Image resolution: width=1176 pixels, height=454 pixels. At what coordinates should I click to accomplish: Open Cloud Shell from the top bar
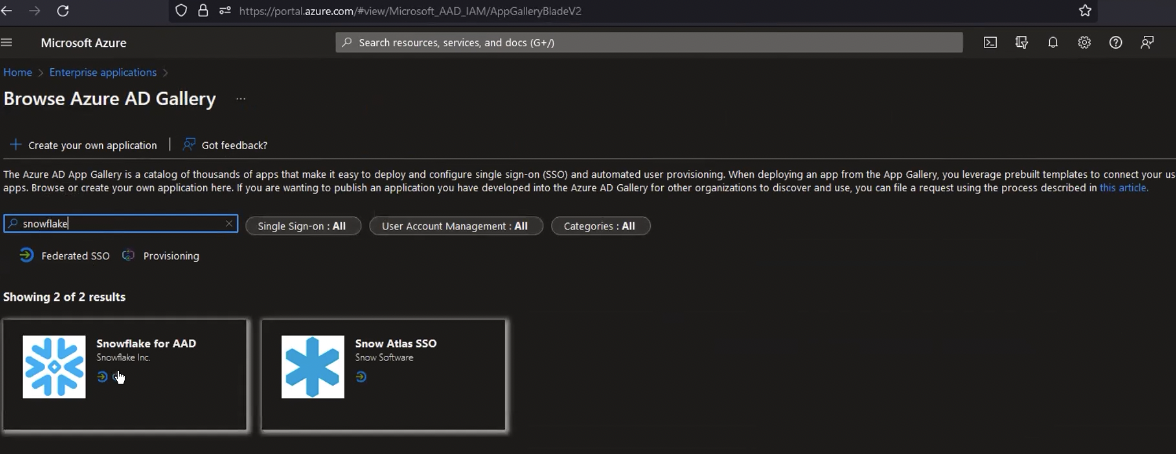990,43
